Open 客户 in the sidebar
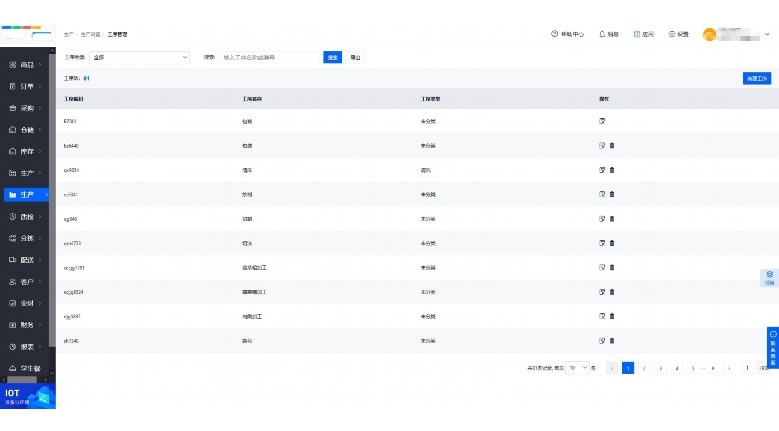 point(26,282)
